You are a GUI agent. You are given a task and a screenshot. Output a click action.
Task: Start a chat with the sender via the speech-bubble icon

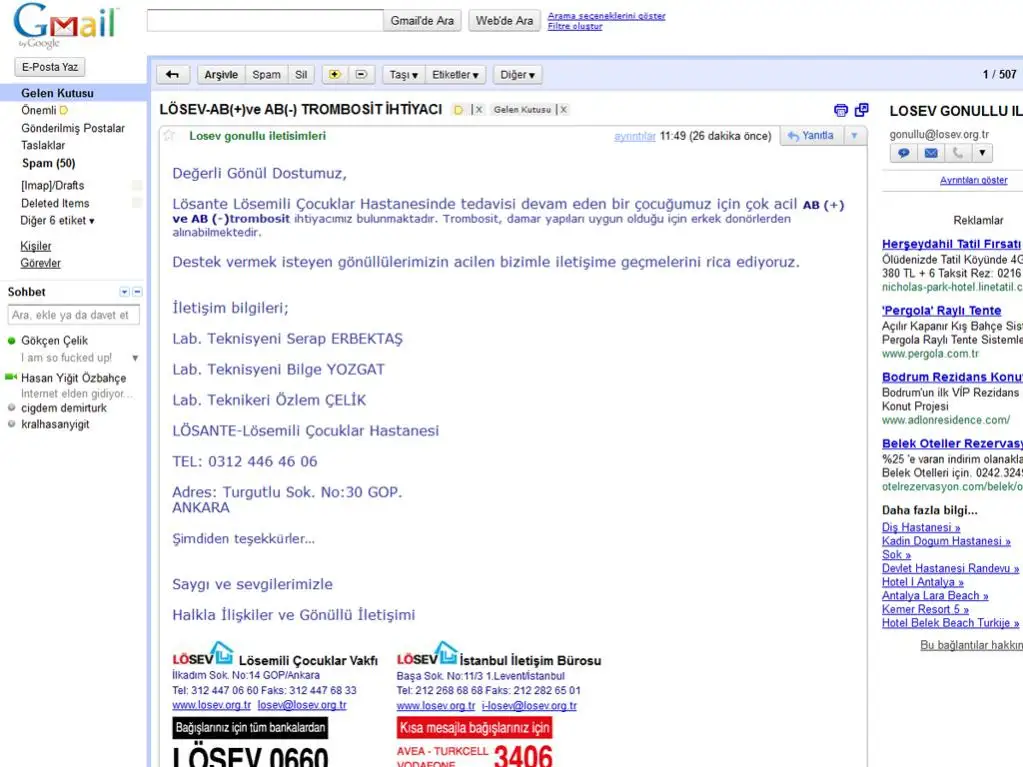[904, 153]
